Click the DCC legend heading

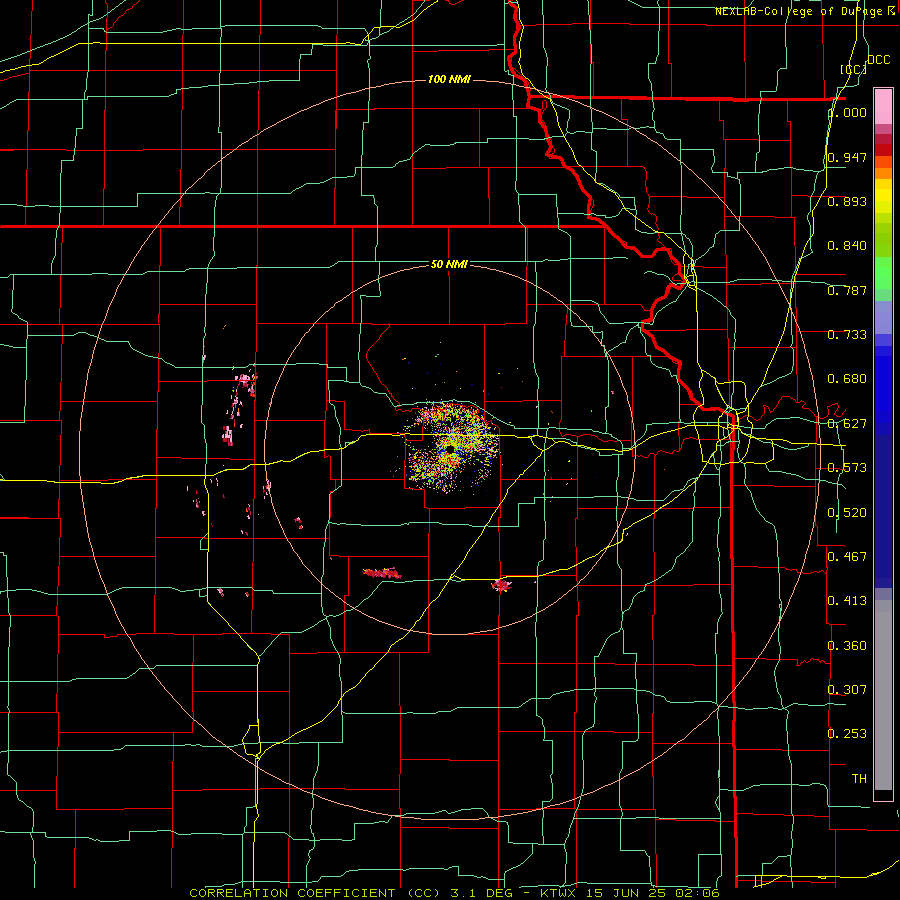(x=878, y=60)
